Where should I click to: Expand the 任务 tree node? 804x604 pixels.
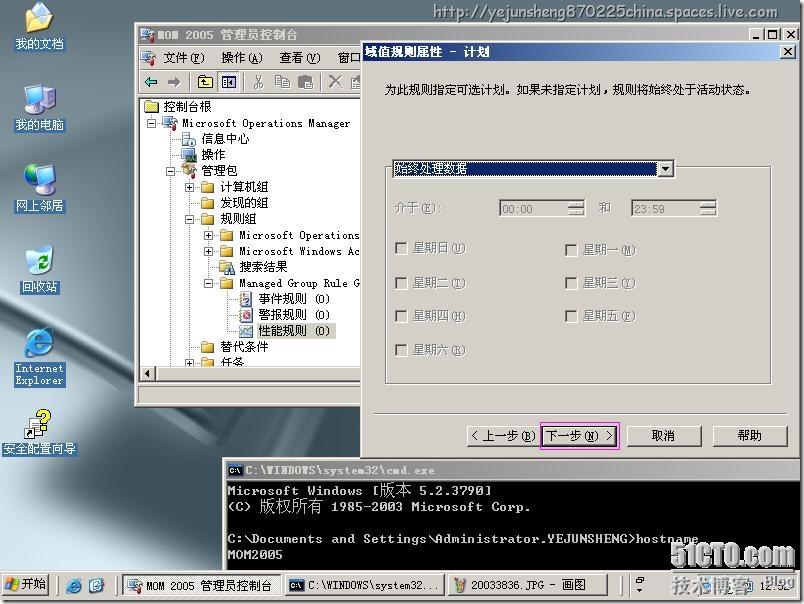tap(189, 363)
